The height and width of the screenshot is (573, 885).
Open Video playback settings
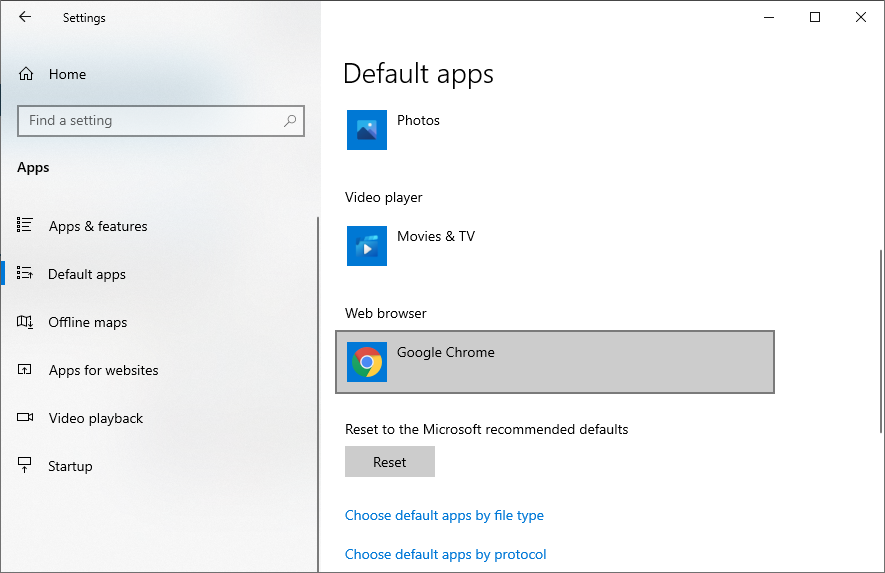click(95, 418)
